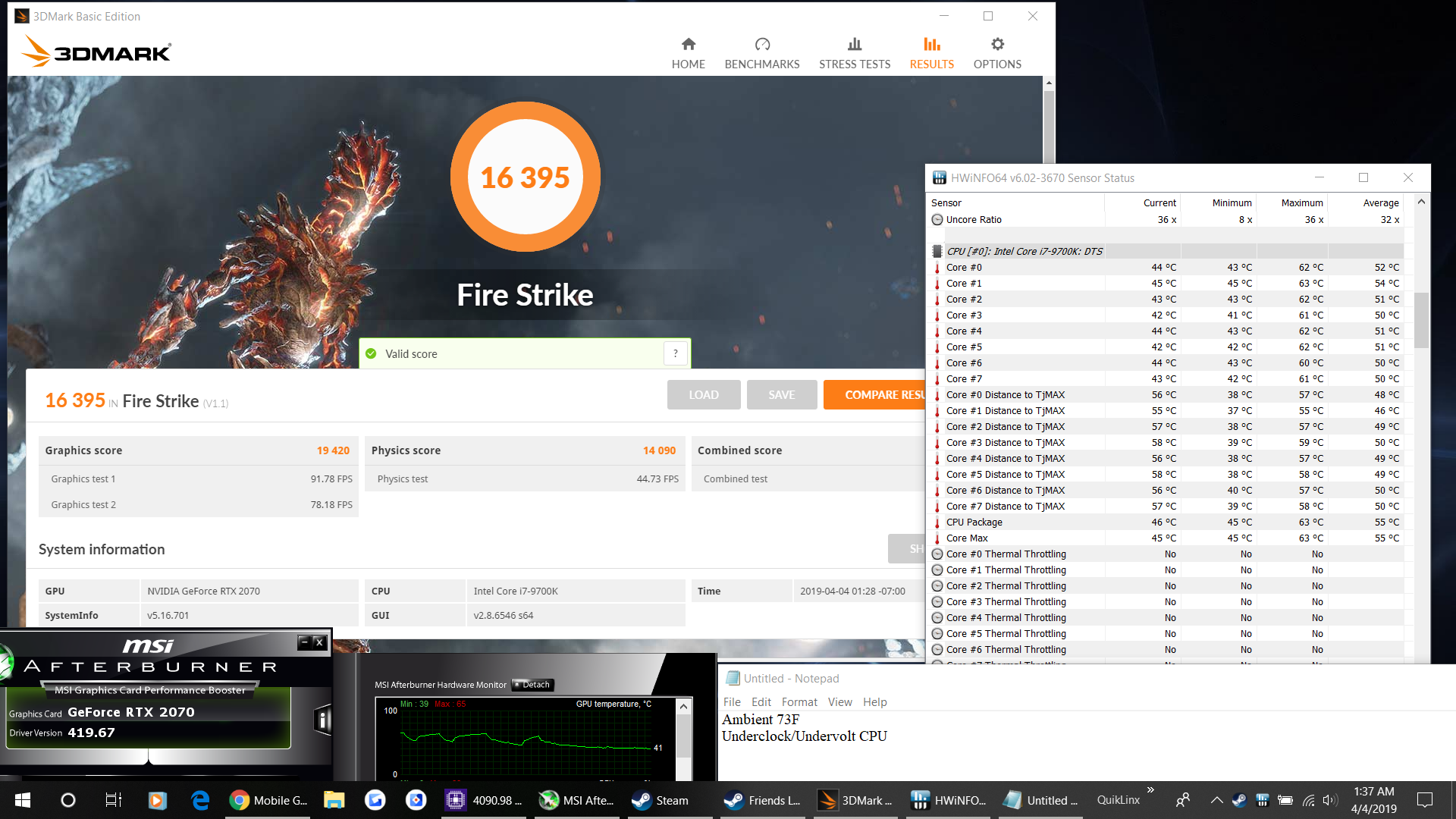Select the RESULTS section in 3DMark
Screen dimensions: 1456x819
pos(932,53)
